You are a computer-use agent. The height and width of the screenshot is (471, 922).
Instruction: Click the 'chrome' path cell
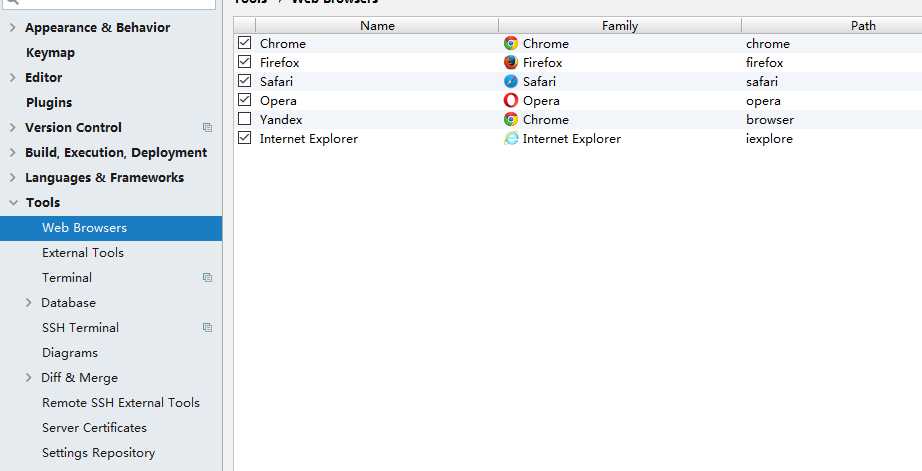[x=831, y=44]
